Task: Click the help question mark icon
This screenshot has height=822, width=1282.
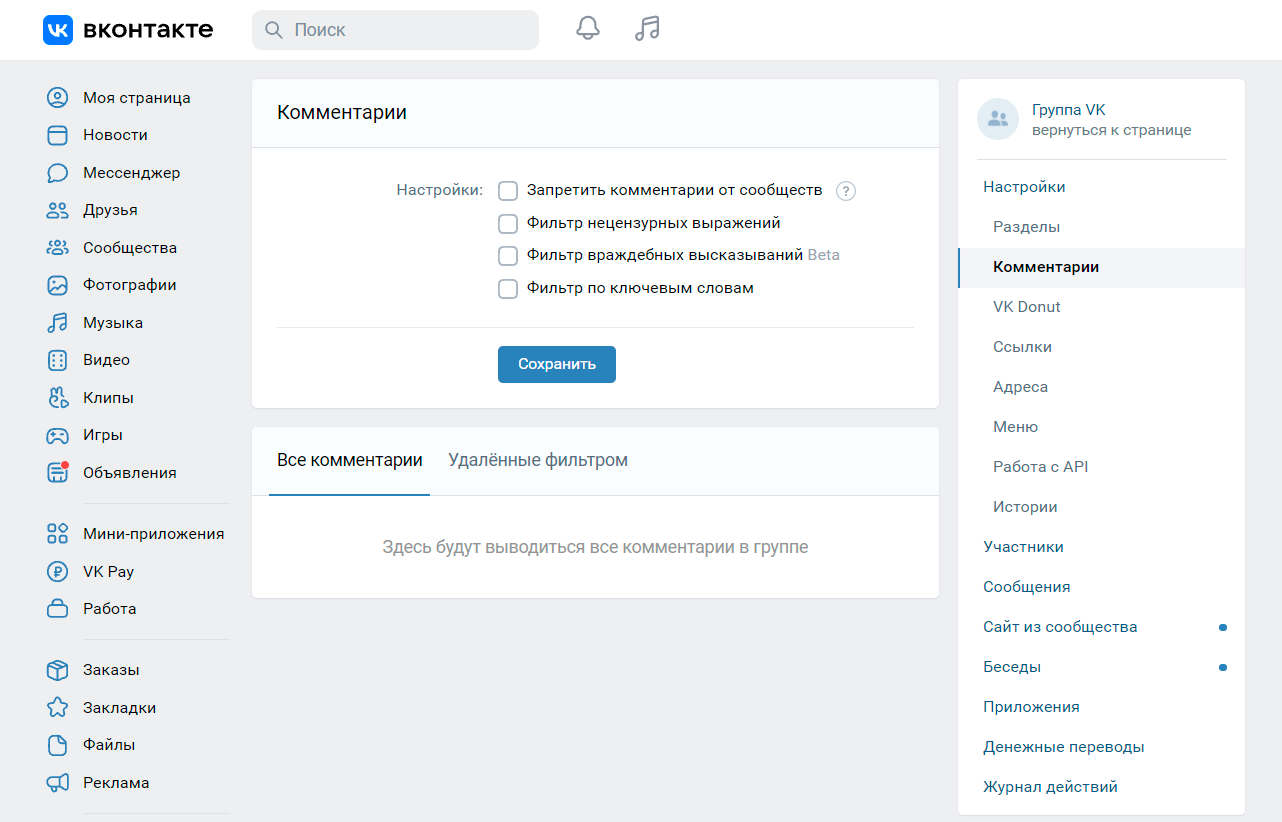Action: [x=846, y=191]
